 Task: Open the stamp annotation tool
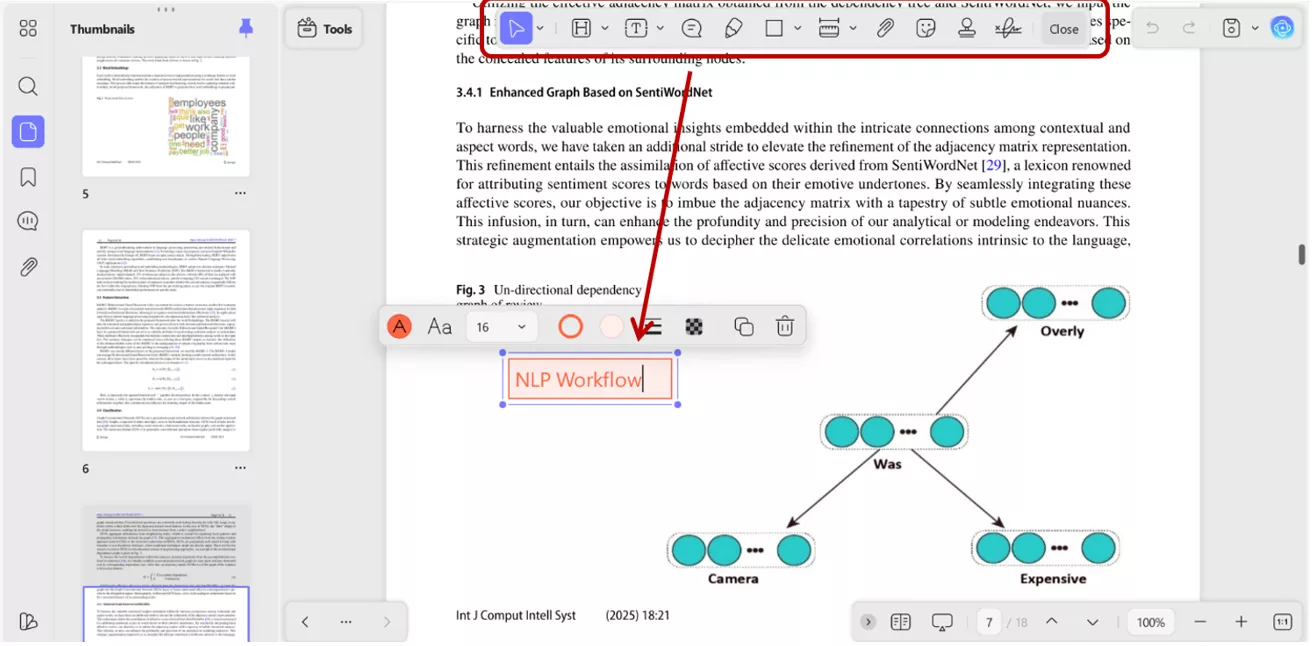[x=966, y=28]
